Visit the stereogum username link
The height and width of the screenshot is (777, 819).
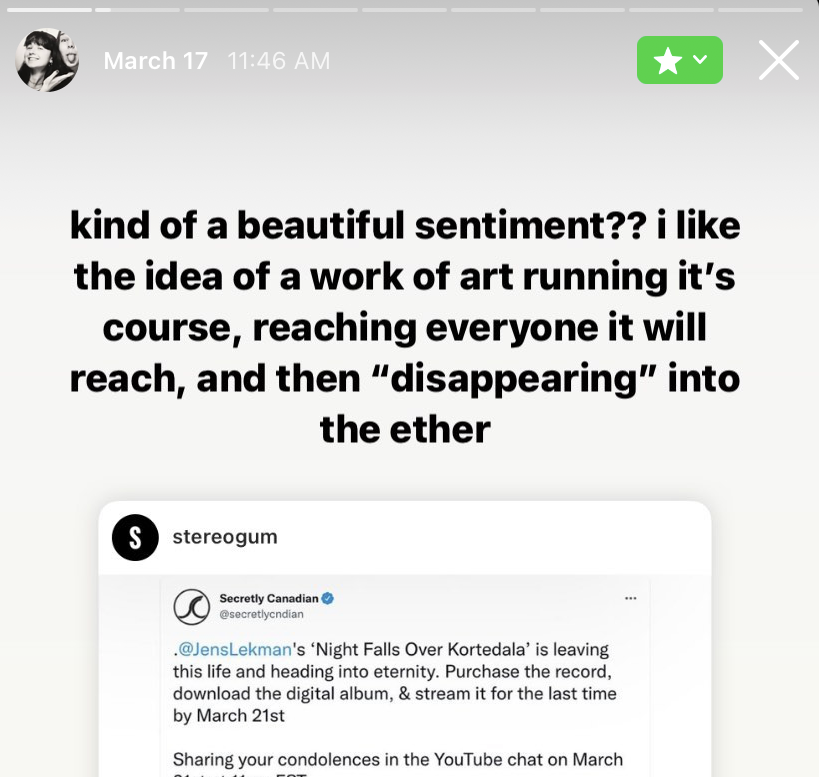tap(225, 537)
